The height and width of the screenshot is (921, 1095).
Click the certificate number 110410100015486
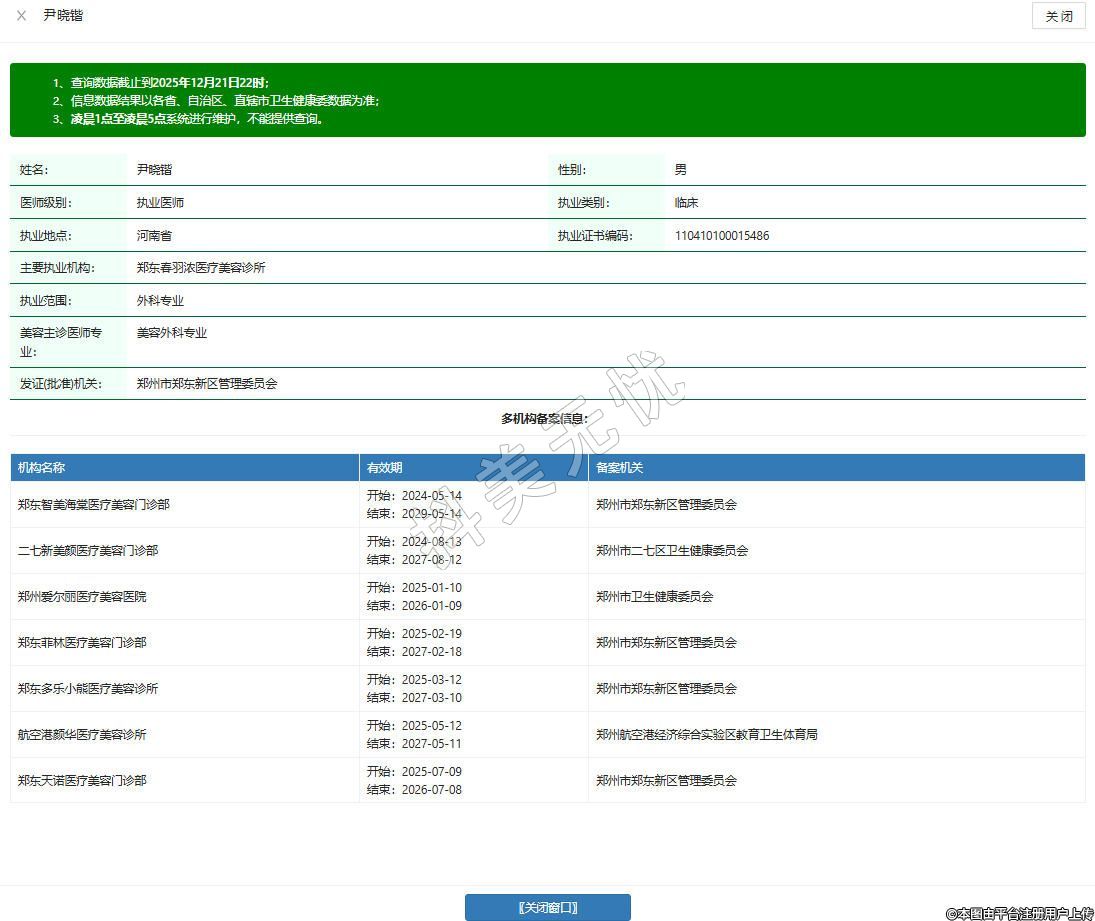click(x=722, y=236)
